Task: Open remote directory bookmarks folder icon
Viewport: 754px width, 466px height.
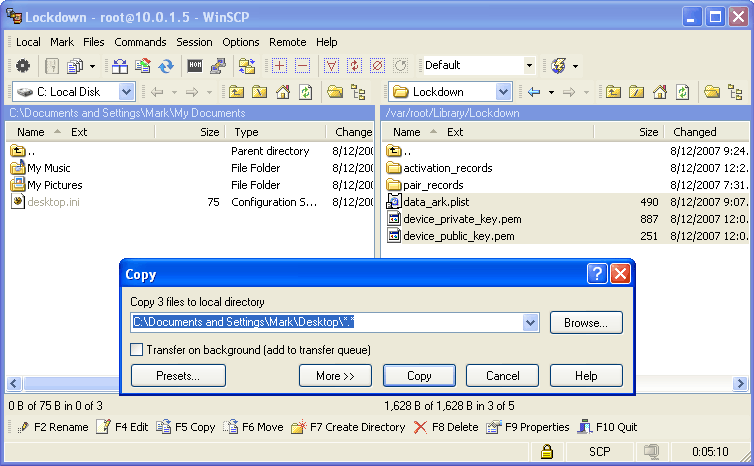Action: click(712, 91)
